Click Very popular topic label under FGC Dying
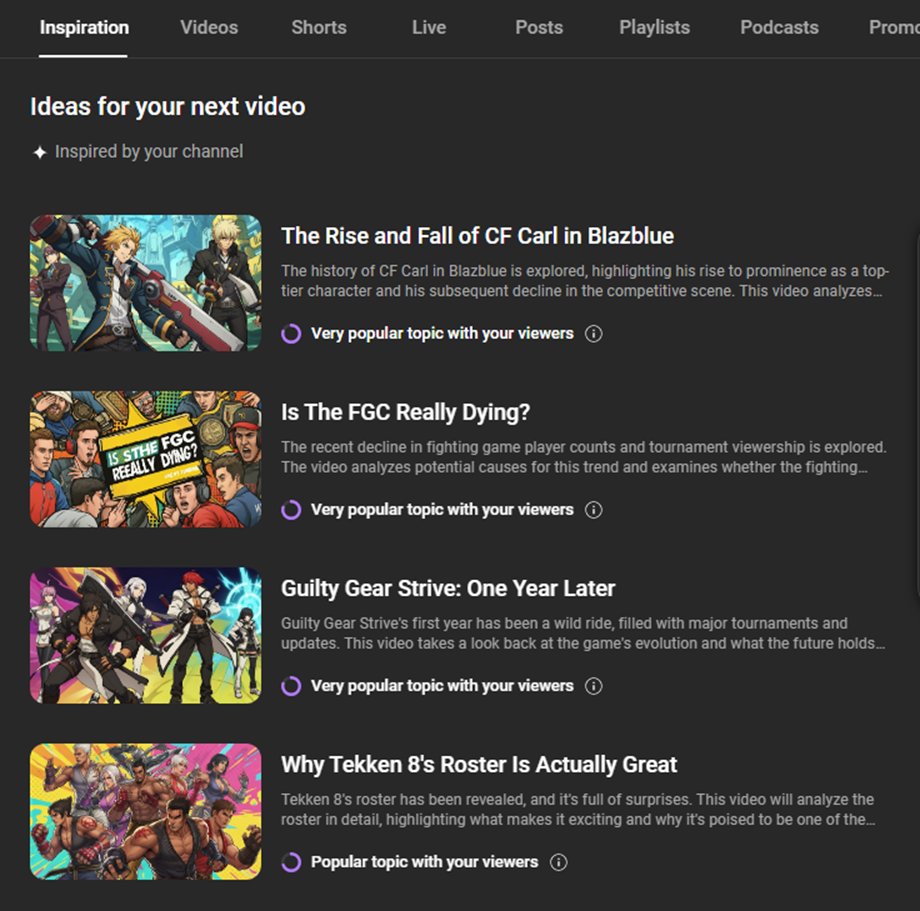Image resolution: width=920 pixels, height=911 pixels. coord(442,510)
